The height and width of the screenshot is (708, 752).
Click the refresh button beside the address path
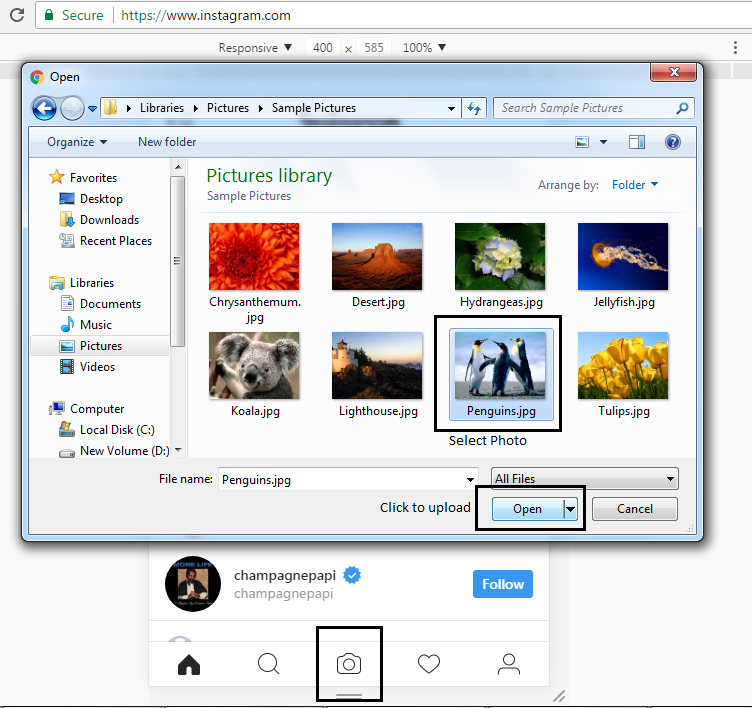tap(474, 108)
